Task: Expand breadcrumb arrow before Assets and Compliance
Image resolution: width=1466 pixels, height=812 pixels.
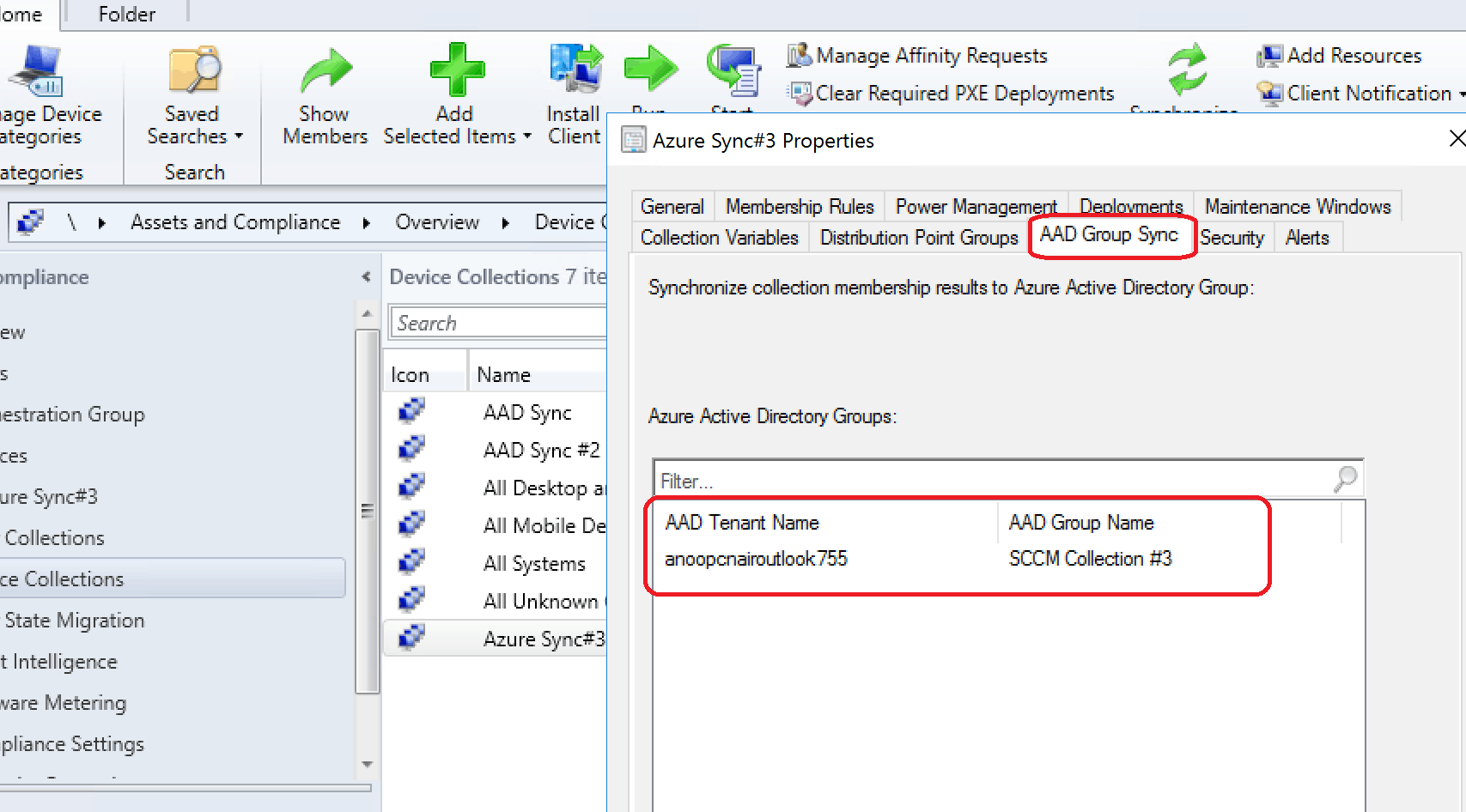Action: 102,223
